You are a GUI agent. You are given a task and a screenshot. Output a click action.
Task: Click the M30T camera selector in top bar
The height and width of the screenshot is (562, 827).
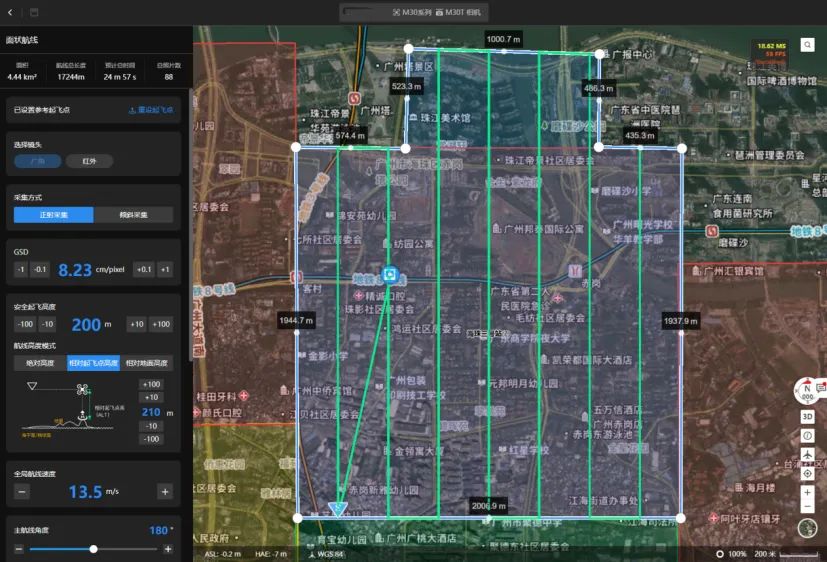458,12
